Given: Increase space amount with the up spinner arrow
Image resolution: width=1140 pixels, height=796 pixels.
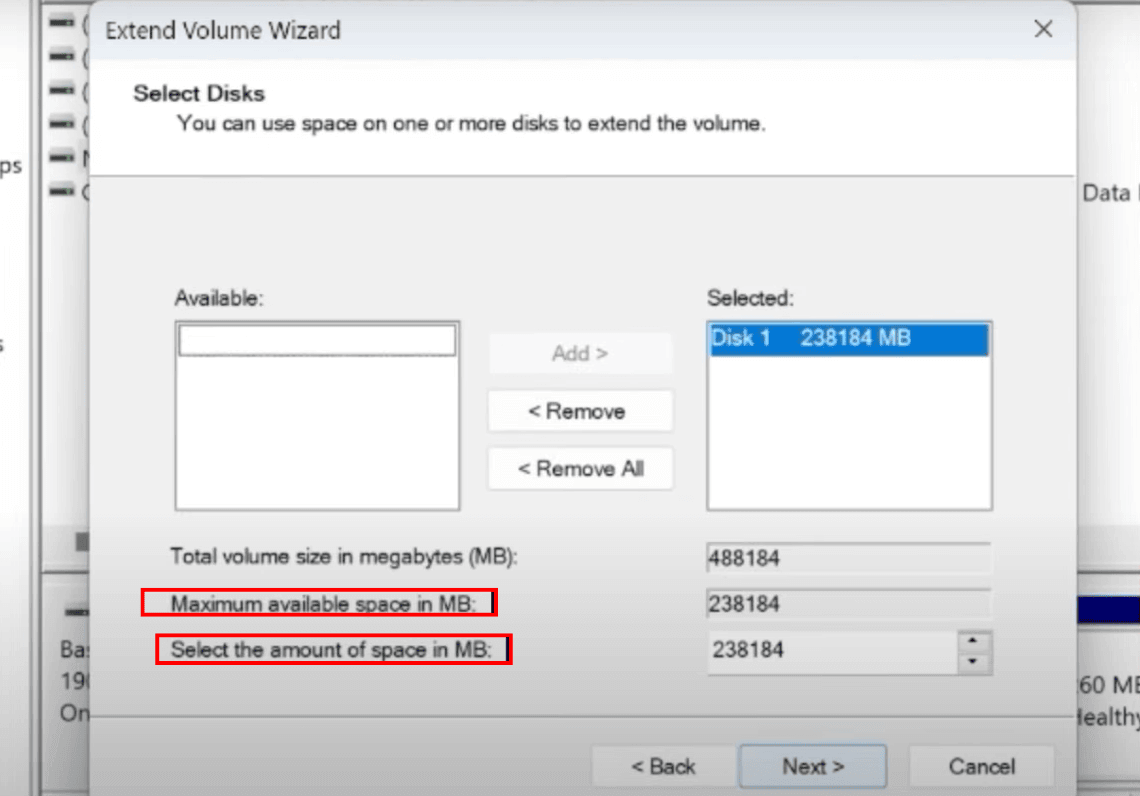Looking at the screenshot, I should [x=974, y=641].
